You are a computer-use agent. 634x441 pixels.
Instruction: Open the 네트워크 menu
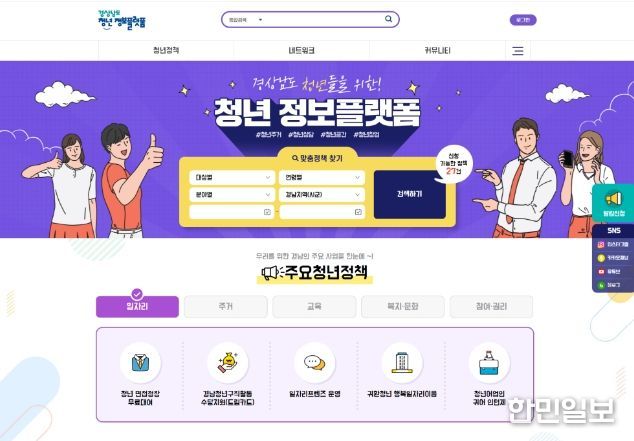[x=301, y=51]
